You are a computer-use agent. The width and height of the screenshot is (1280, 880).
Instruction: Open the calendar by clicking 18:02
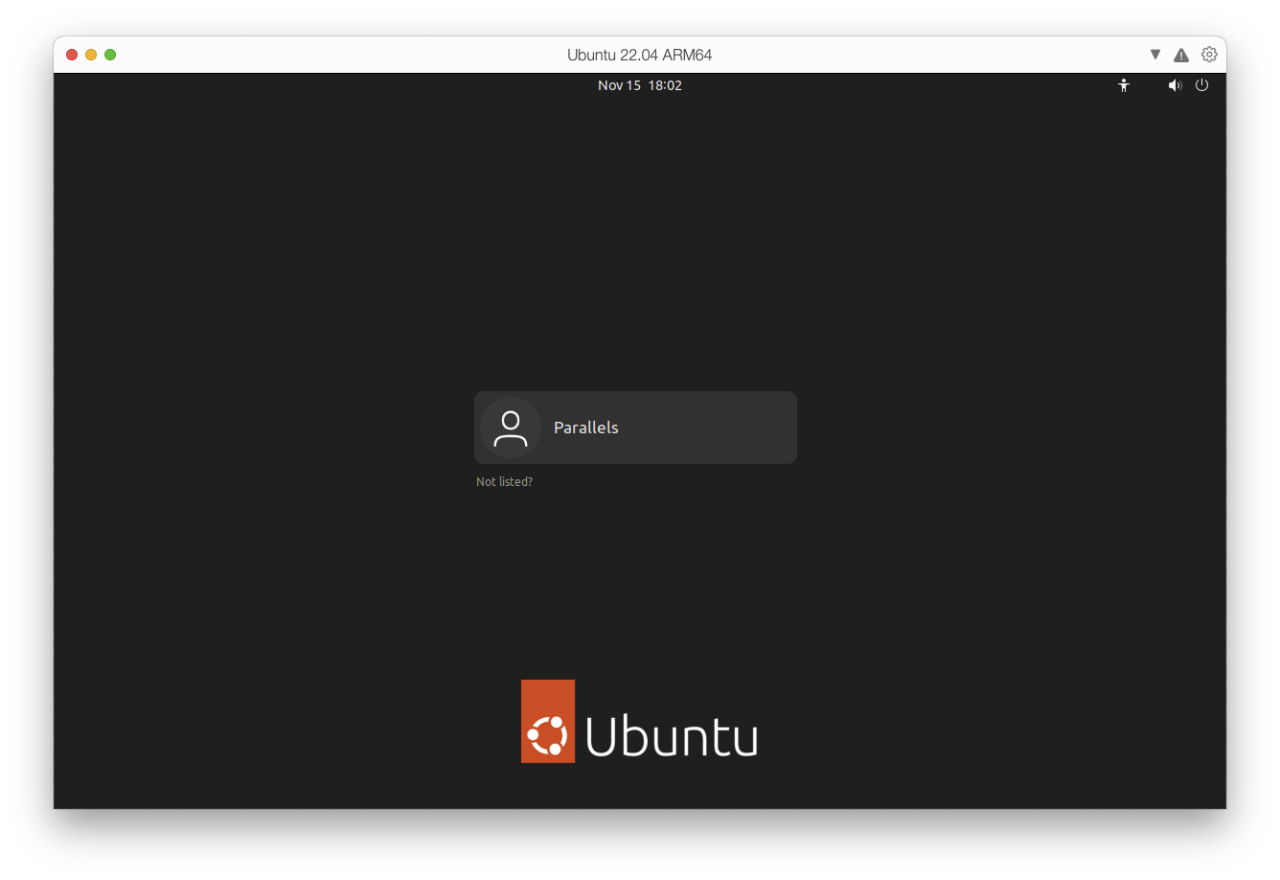coord(666,85)
